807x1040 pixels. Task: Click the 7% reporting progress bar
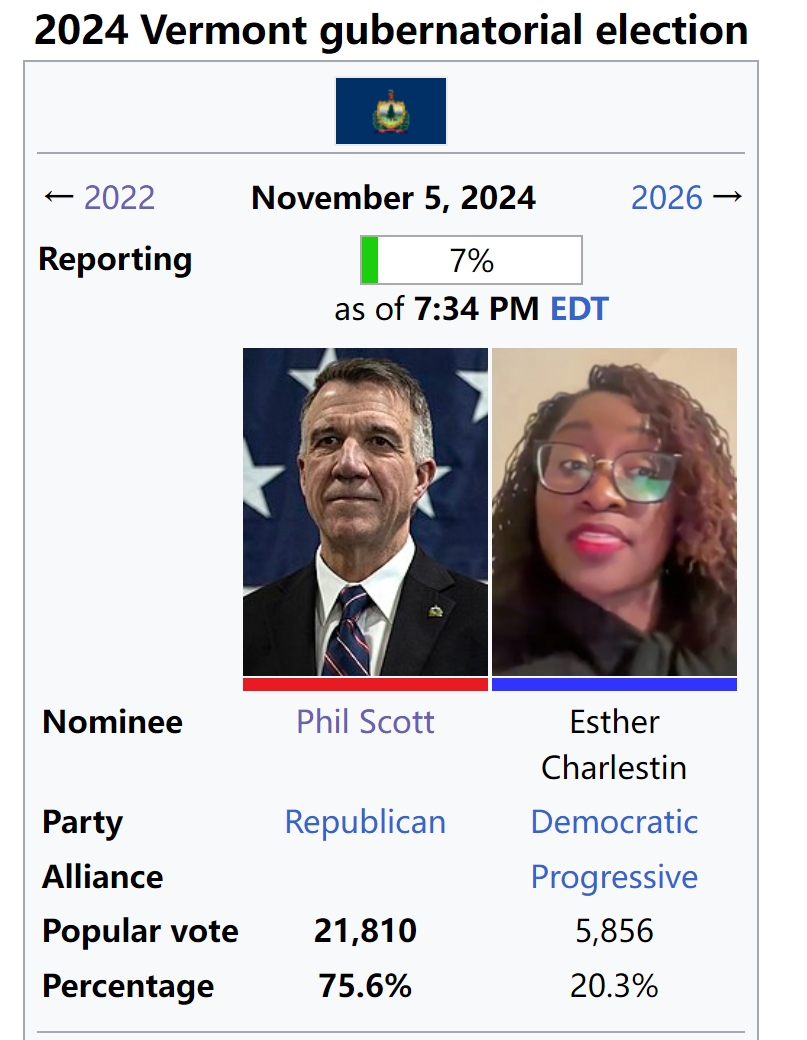coord(471,260)
